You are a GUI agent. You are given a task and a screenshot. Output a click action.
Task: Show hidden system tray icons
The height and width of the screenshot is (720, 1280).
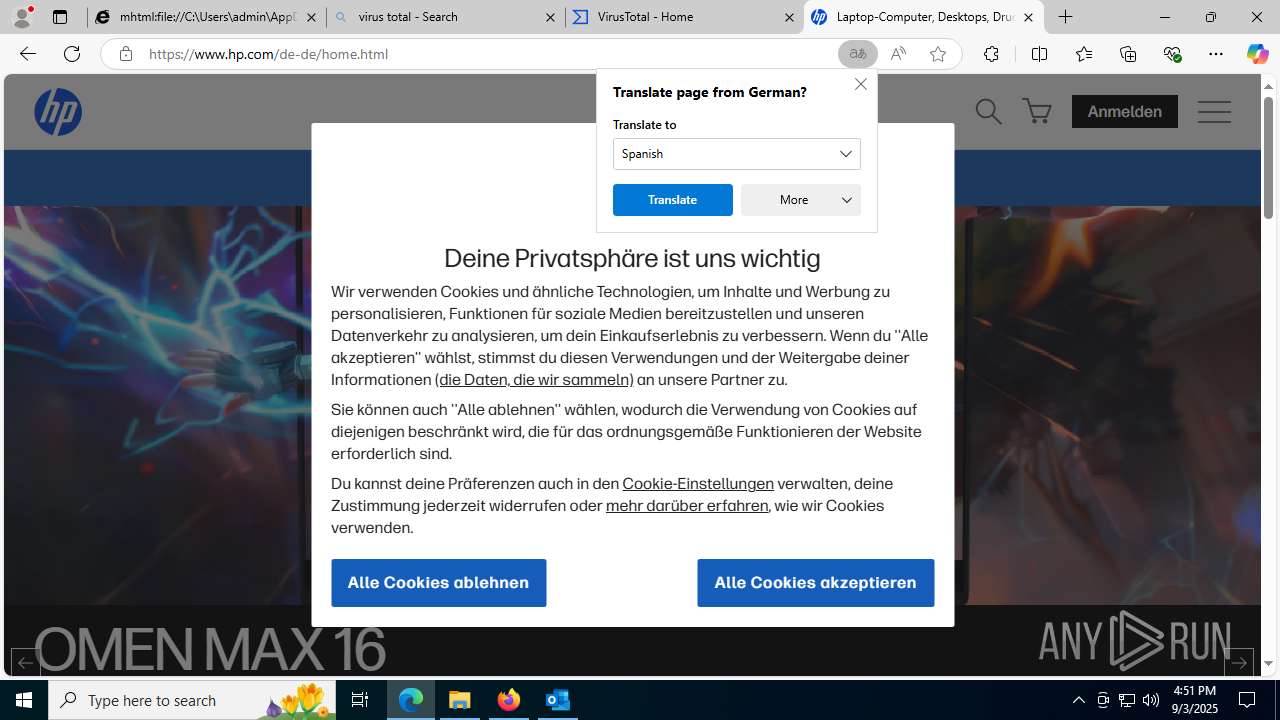pos(1079,700)
